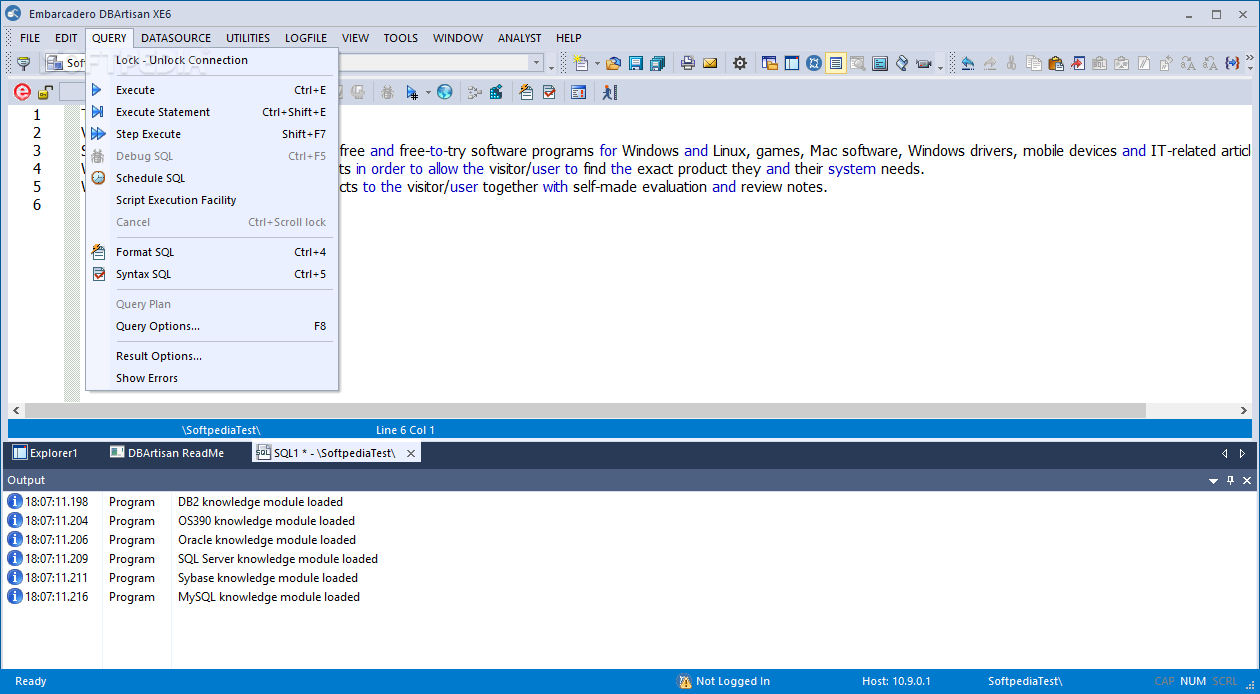Click the globe toolbar icon
The height and width of the screenshot is (694, 1260).
tap(445, 92)
